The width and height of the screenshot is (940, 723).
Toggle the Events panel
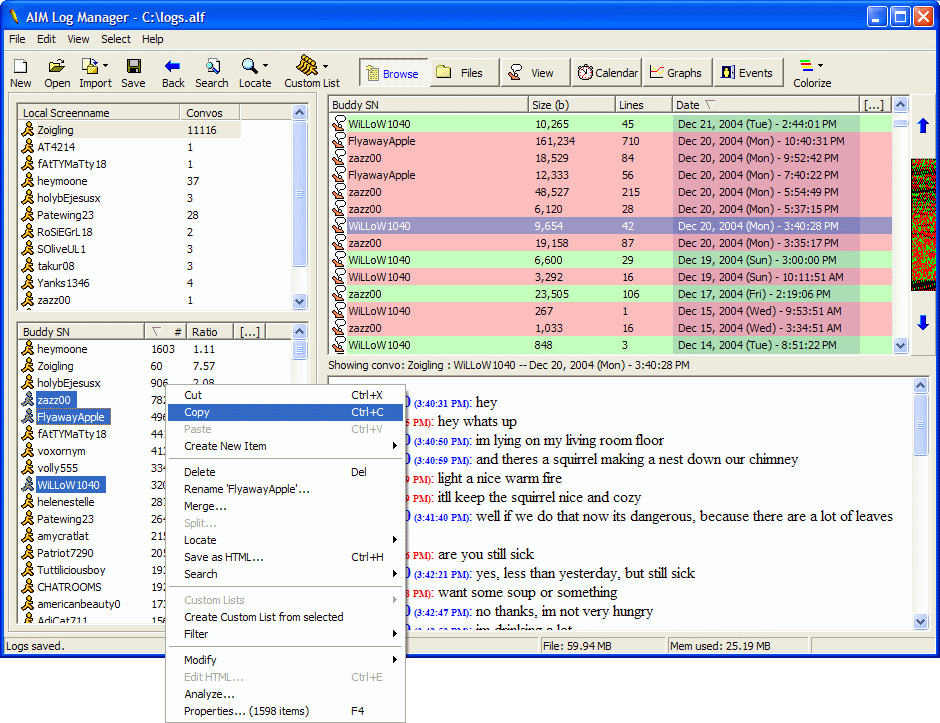[x=746, y=72]
